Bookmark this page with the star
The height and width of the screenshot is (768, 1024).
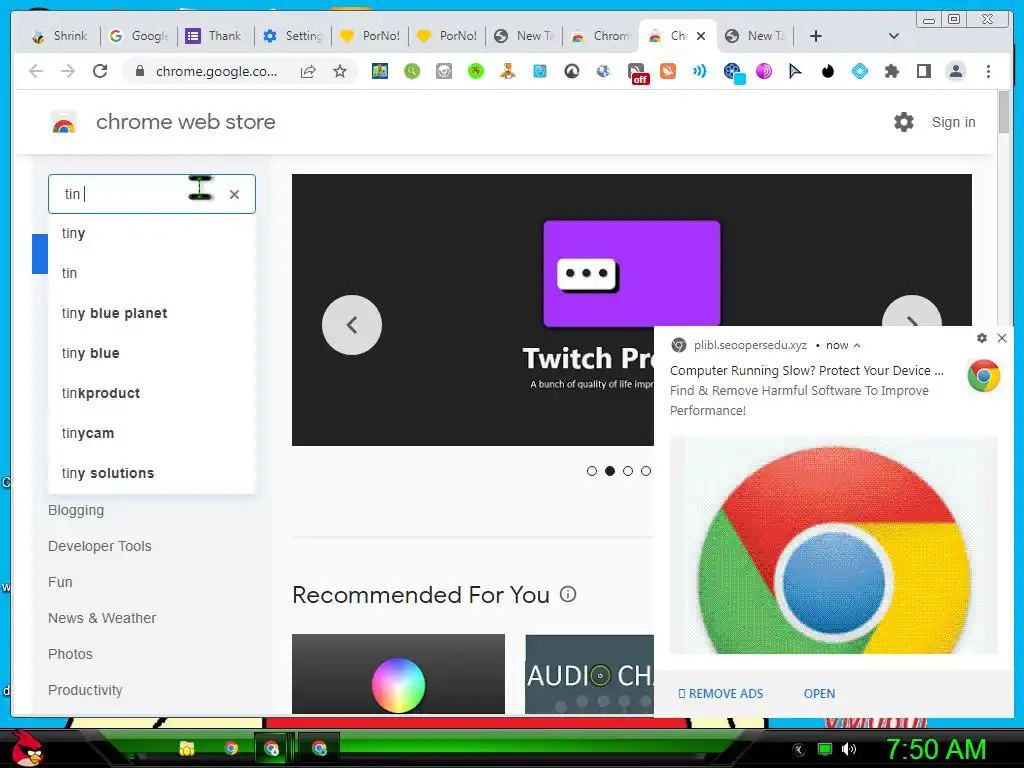click(x=340, y=71)
